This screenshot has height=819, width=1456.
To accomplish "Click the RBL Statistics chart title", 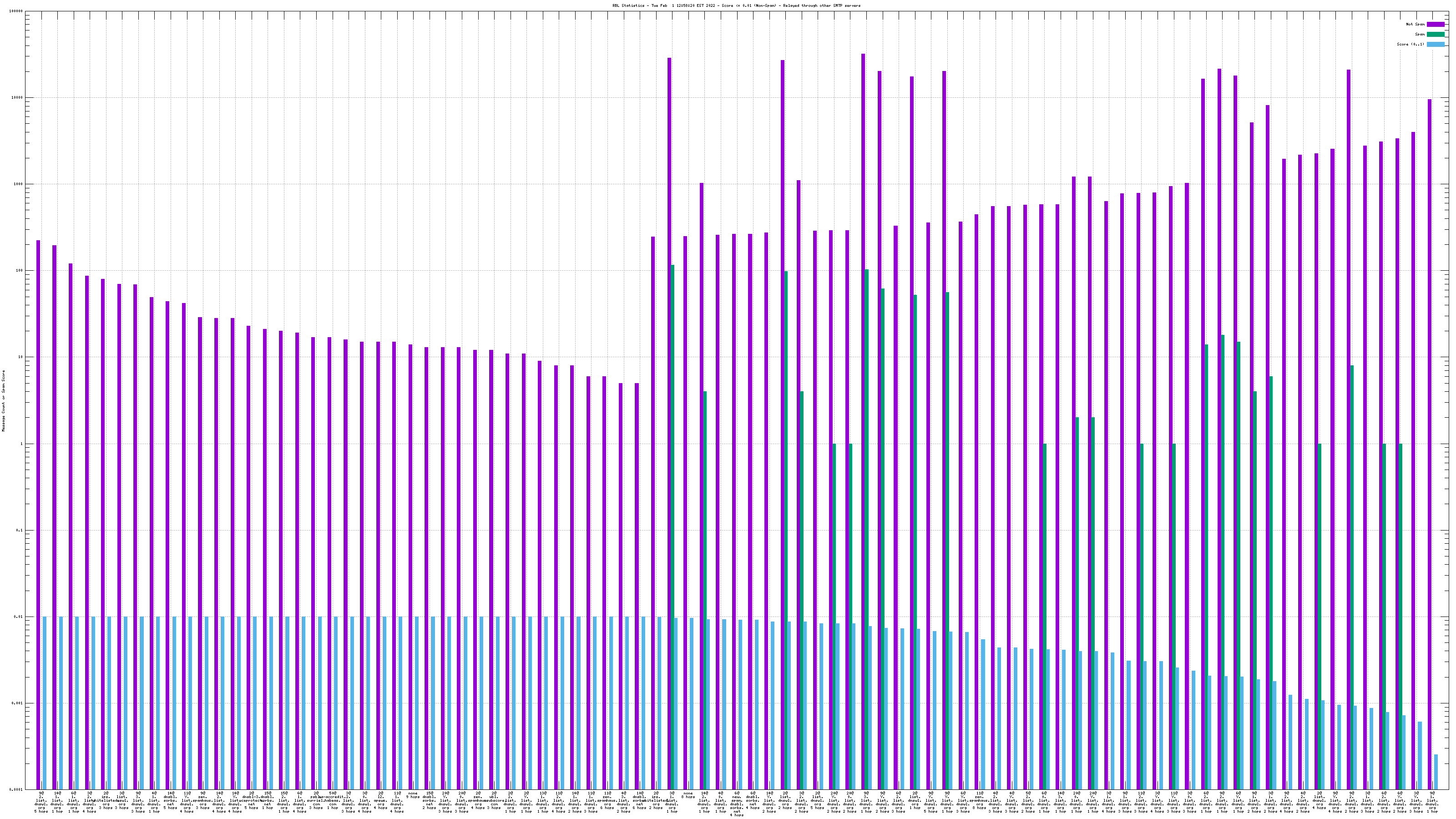I will click(736, 5).
